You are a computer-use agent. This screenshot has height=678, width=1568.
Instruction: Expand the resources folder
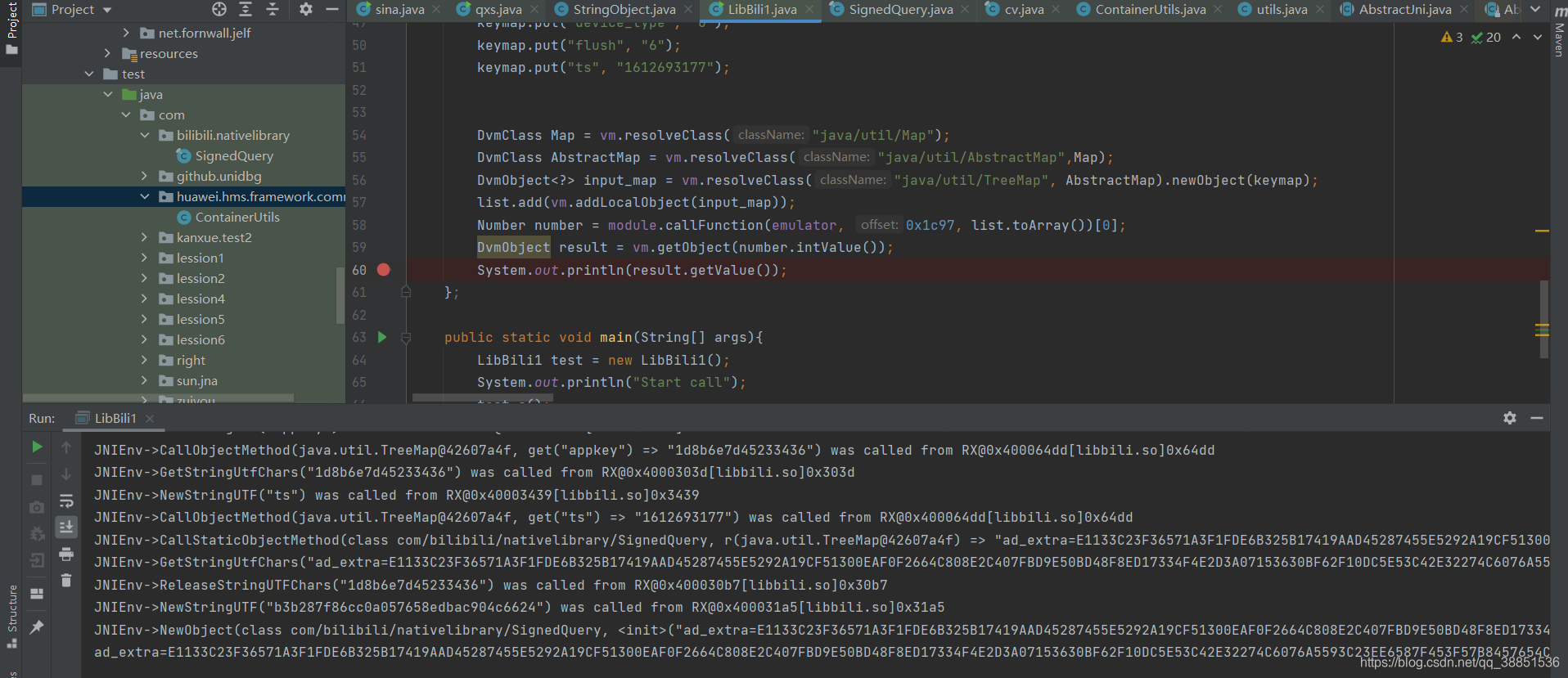point(107,53)
